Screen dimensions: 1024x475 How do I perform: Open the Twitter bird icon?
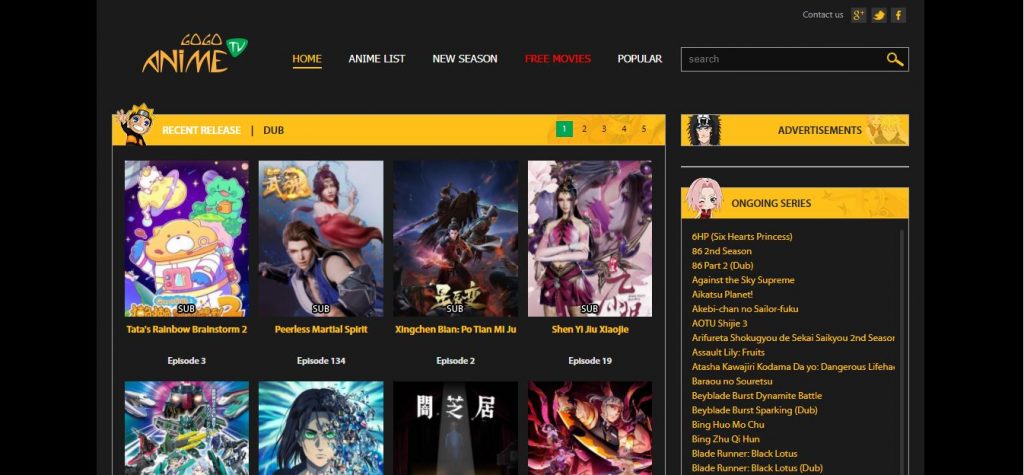point(879,15)
